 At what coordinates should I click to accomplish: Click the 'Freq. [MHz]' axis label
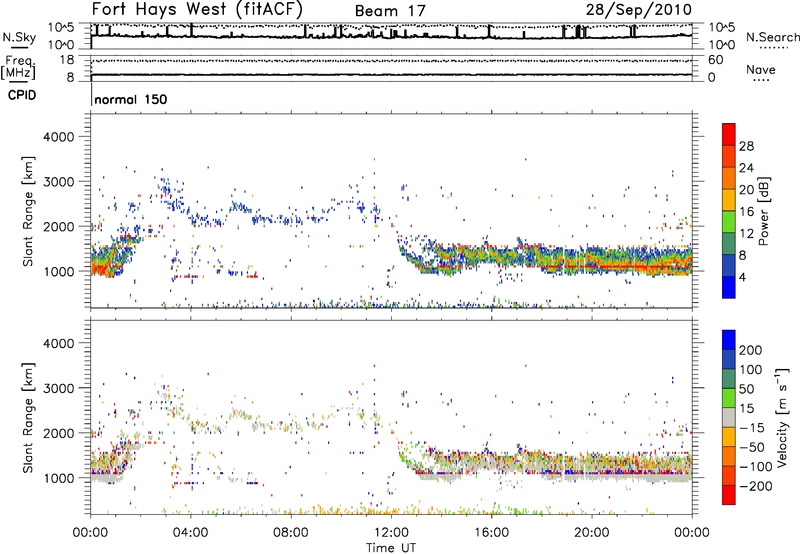18,67
